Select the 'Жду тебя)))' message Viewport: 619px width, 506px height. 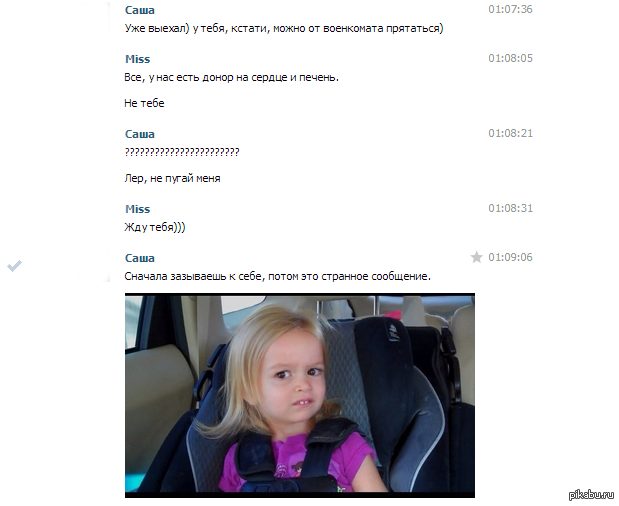click(155, 227)
